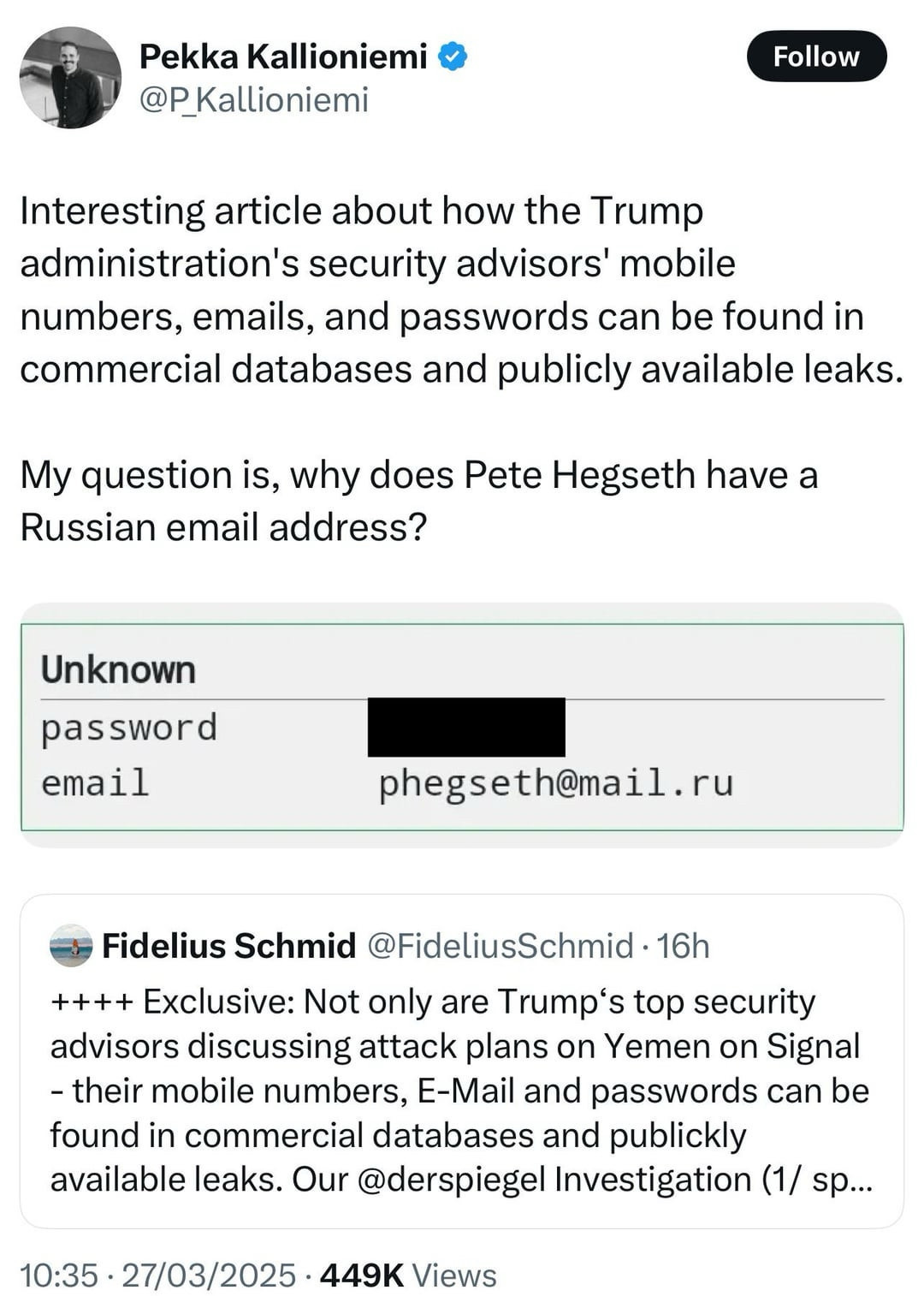Click the 16h timestamp on quoted tweet
Screen dimensions: 924x1296
(684, 946)
